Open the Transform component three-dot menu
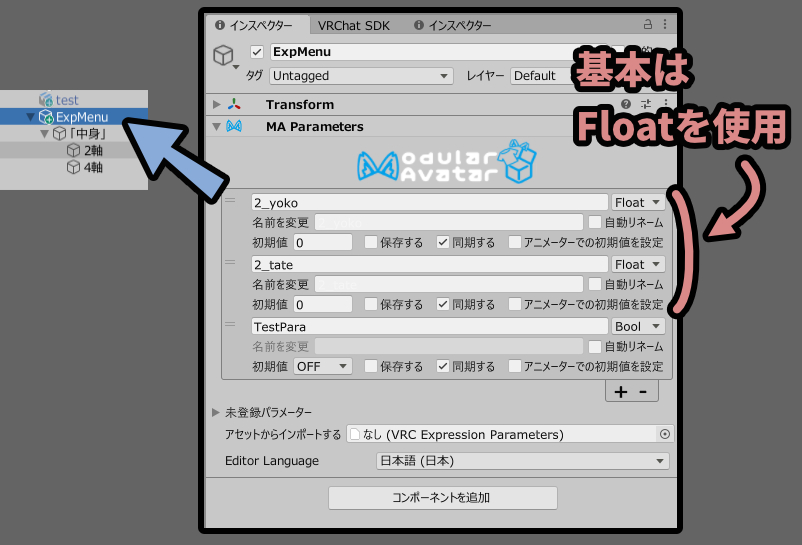Image resolution: width=802 pixels, height=545 pixels. click(x=665, y=104)
